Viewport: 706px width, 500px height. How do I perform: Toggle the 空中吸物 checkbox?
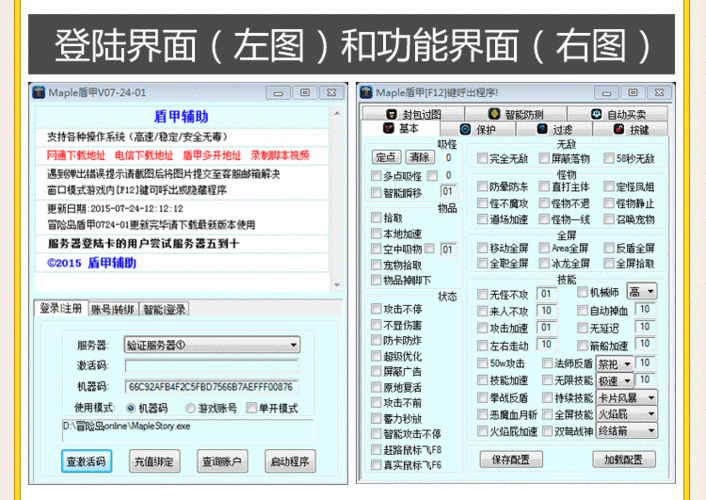pos(376,249)
